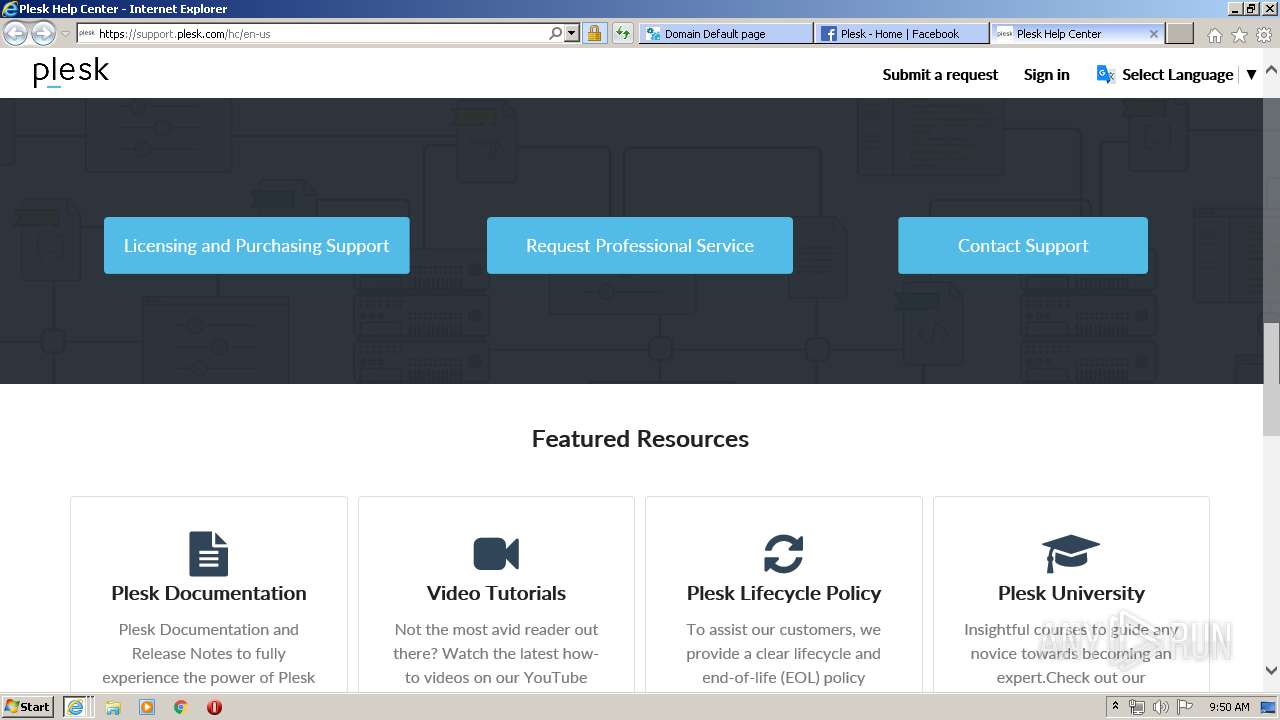1280x720 pixels.
Task: Click the search magnifier in address bar
Action: coord(556,33)
